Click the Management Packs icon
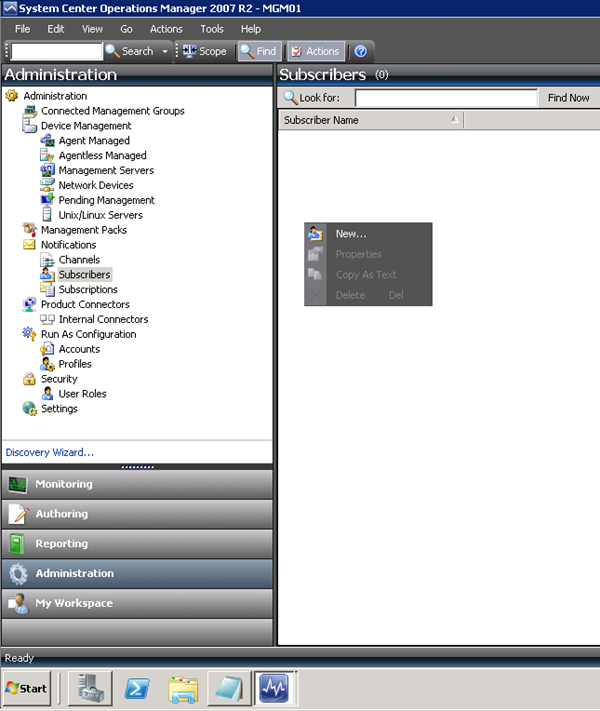 click(x=29, y=229)
